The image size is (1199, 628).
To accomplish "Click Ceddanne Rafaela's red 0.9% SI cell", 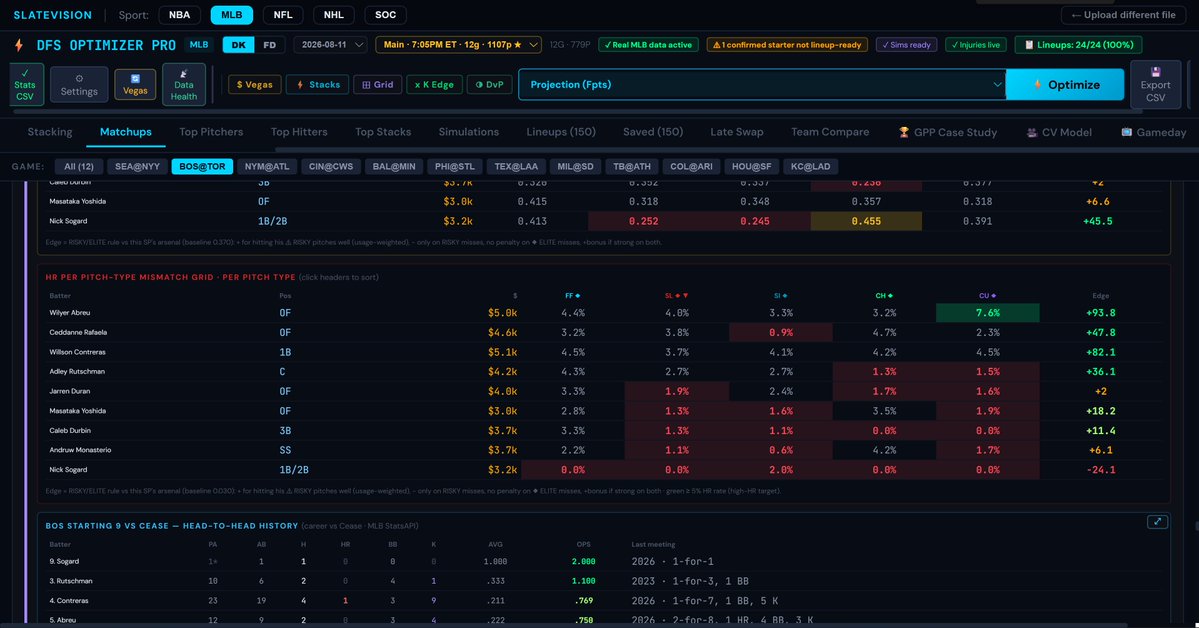I will pos(781,333).
